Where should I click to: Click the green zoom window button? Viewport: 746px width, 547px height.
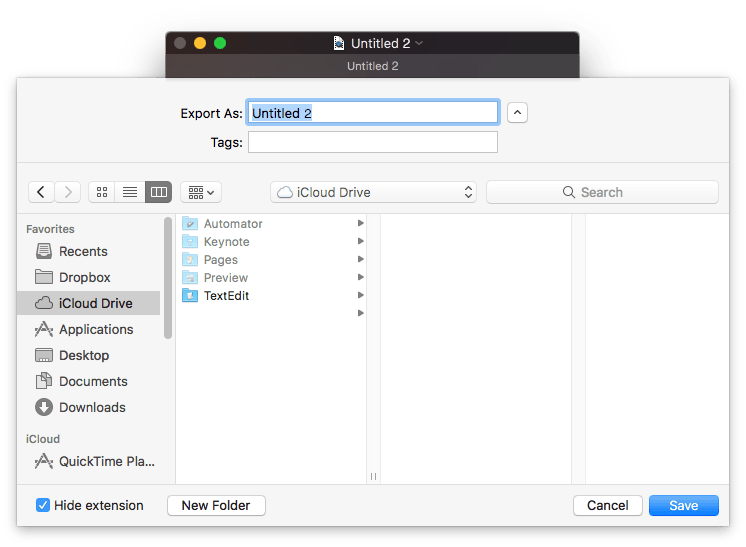pyautogui.click(x=220, y=43)
